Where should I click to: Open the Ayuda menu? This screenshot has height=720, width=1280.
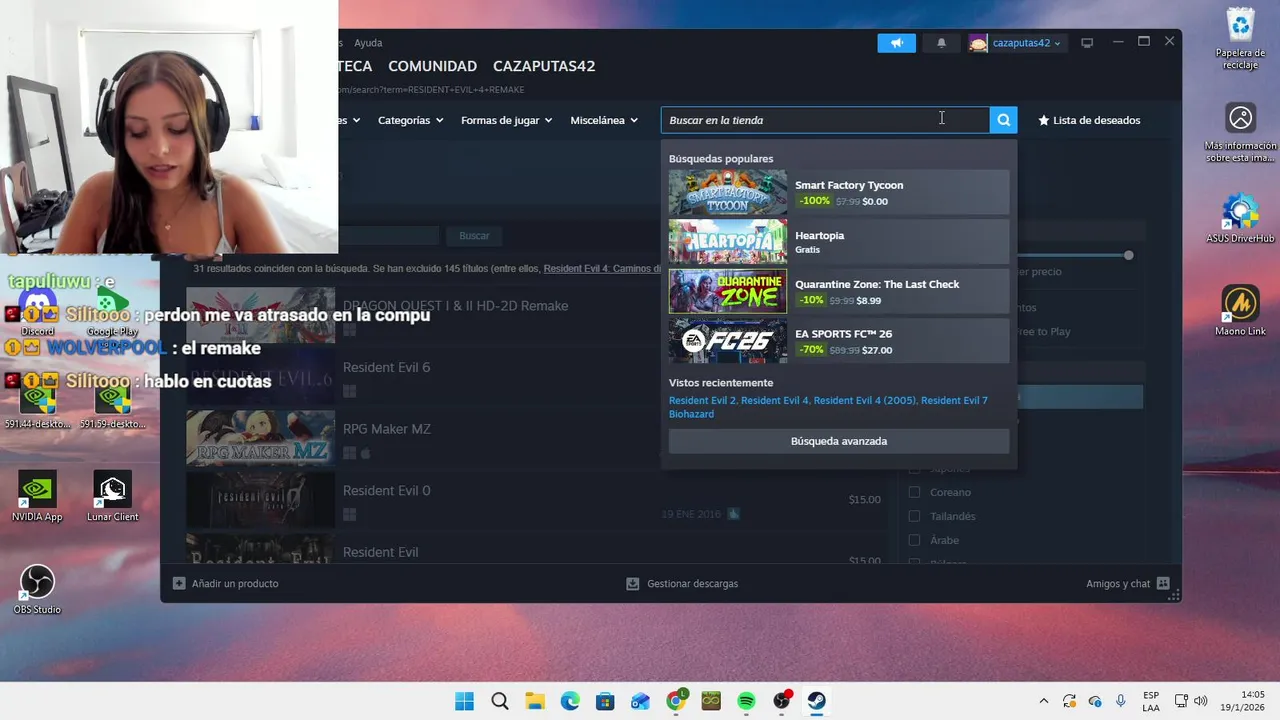pos(368,43)
